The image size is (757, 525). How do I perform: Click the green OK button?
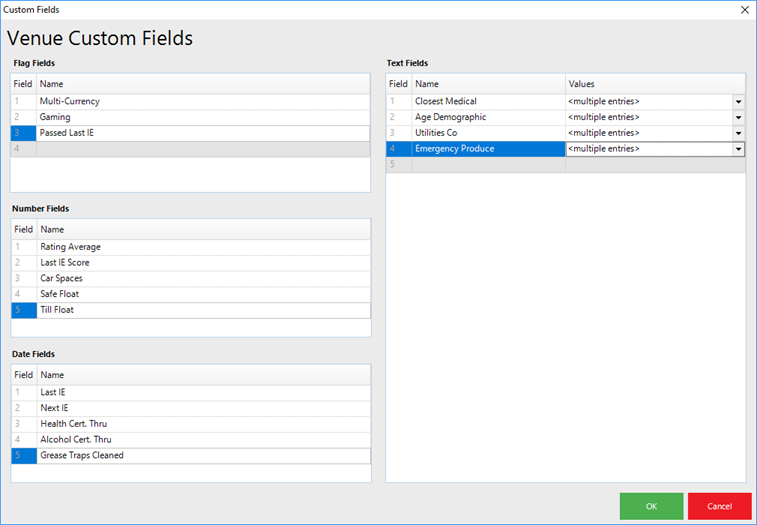(x=651, y=506)
